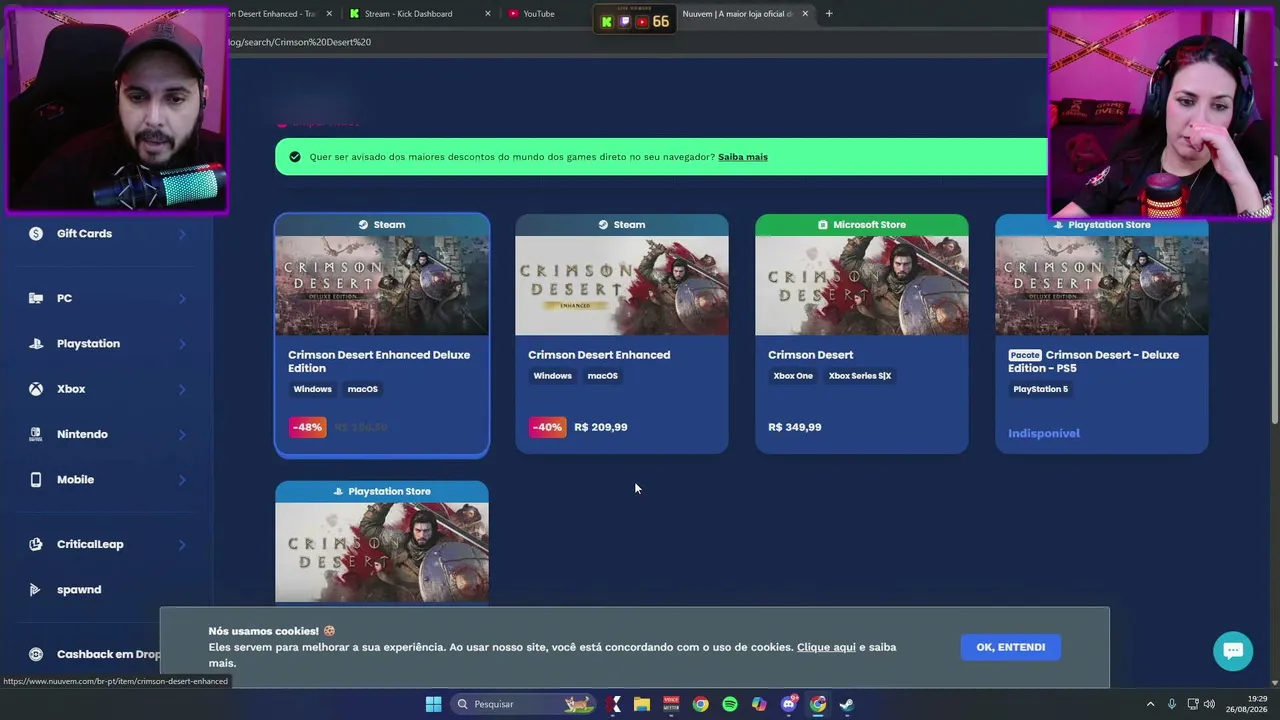
Task: Click the Xbox logo icon in the sidebar
Action: coord(36,389)
